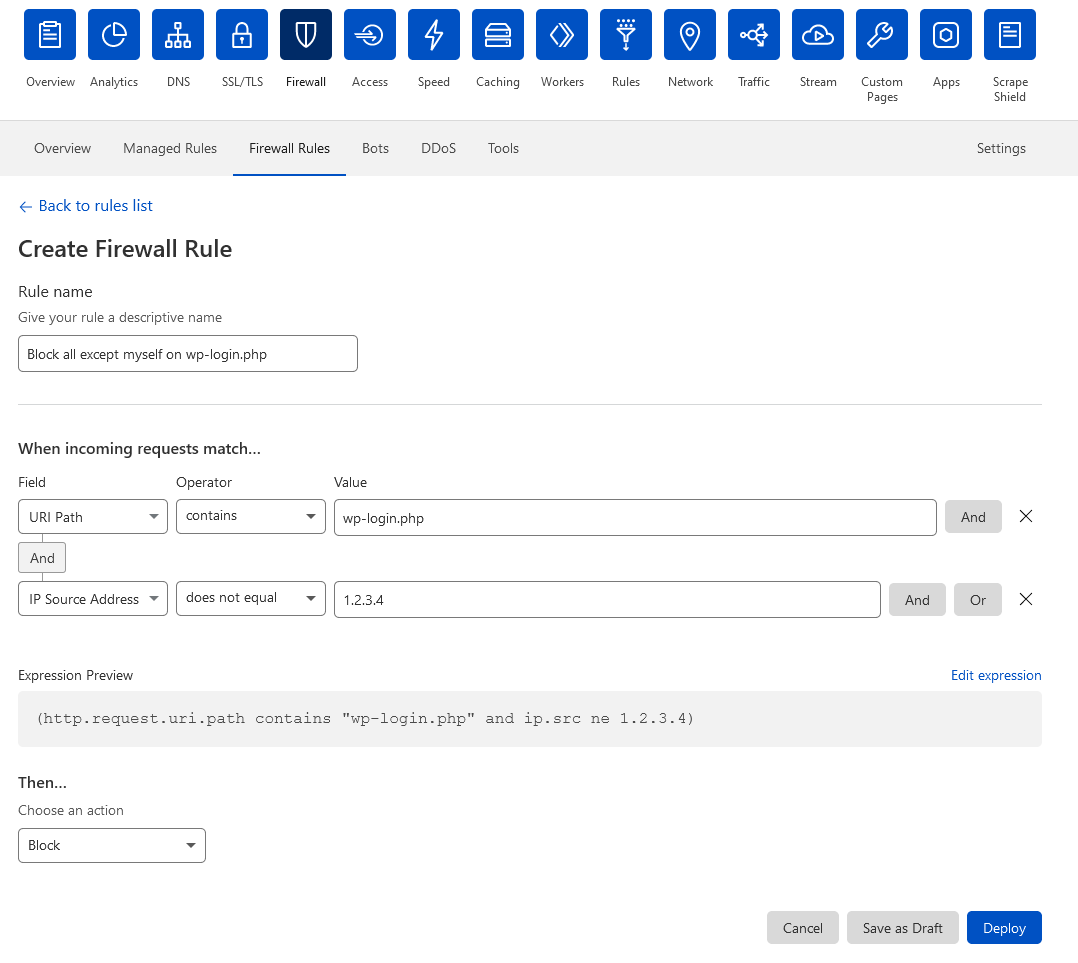
Task: Click the Rule name text field
Action: (x=188, y=354)
